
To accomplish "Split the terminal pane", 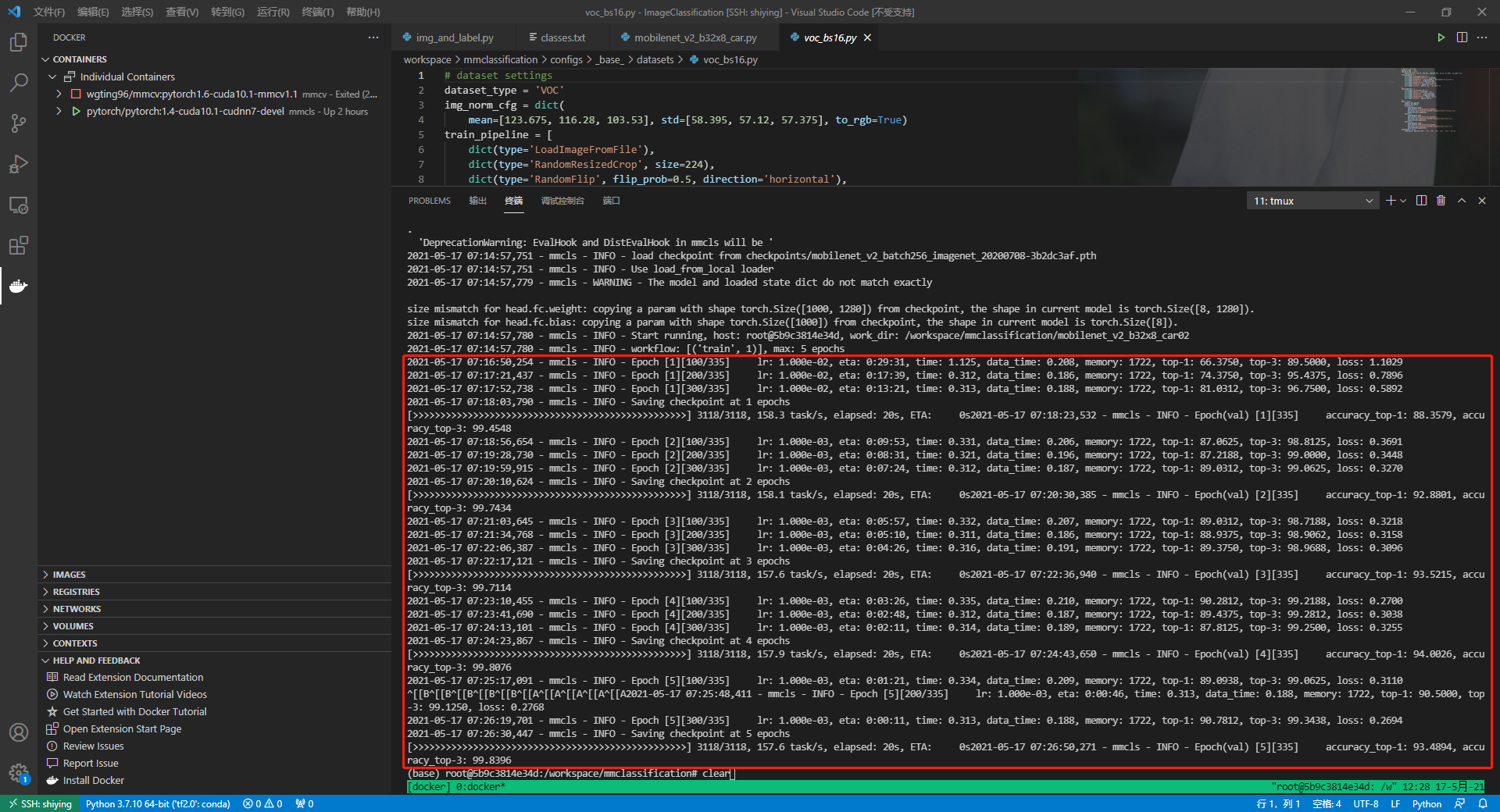I will pos(1421,201).
